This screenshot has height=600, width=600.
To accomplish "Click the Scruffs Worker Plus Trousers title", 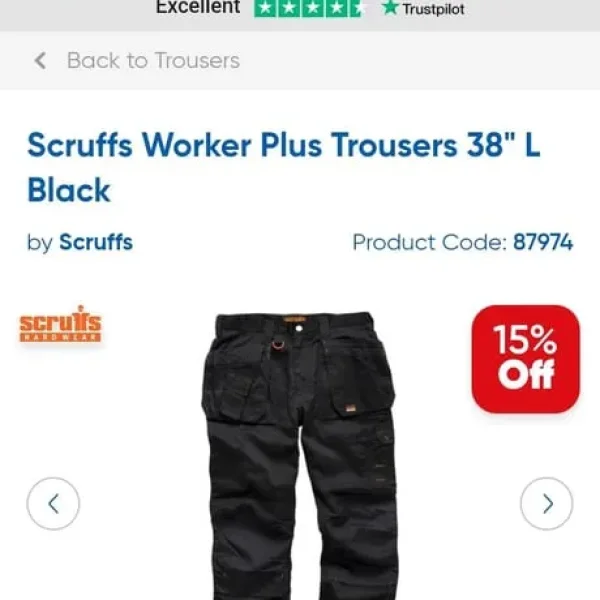I will pos(284,167).
